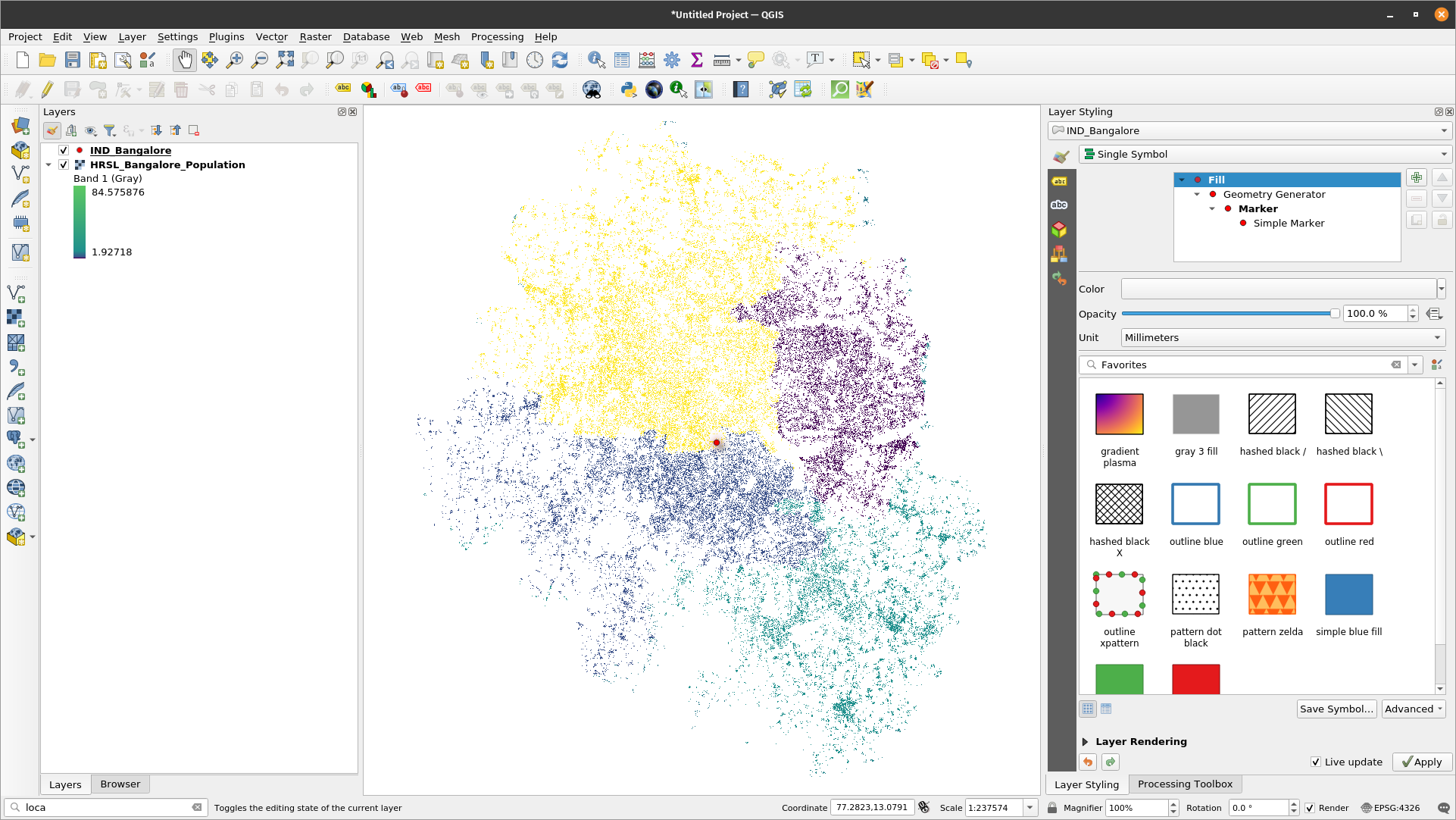Select the Simple Marker tree item
This screenshot has width=1456, height=820.
[x=1289, y=224]
